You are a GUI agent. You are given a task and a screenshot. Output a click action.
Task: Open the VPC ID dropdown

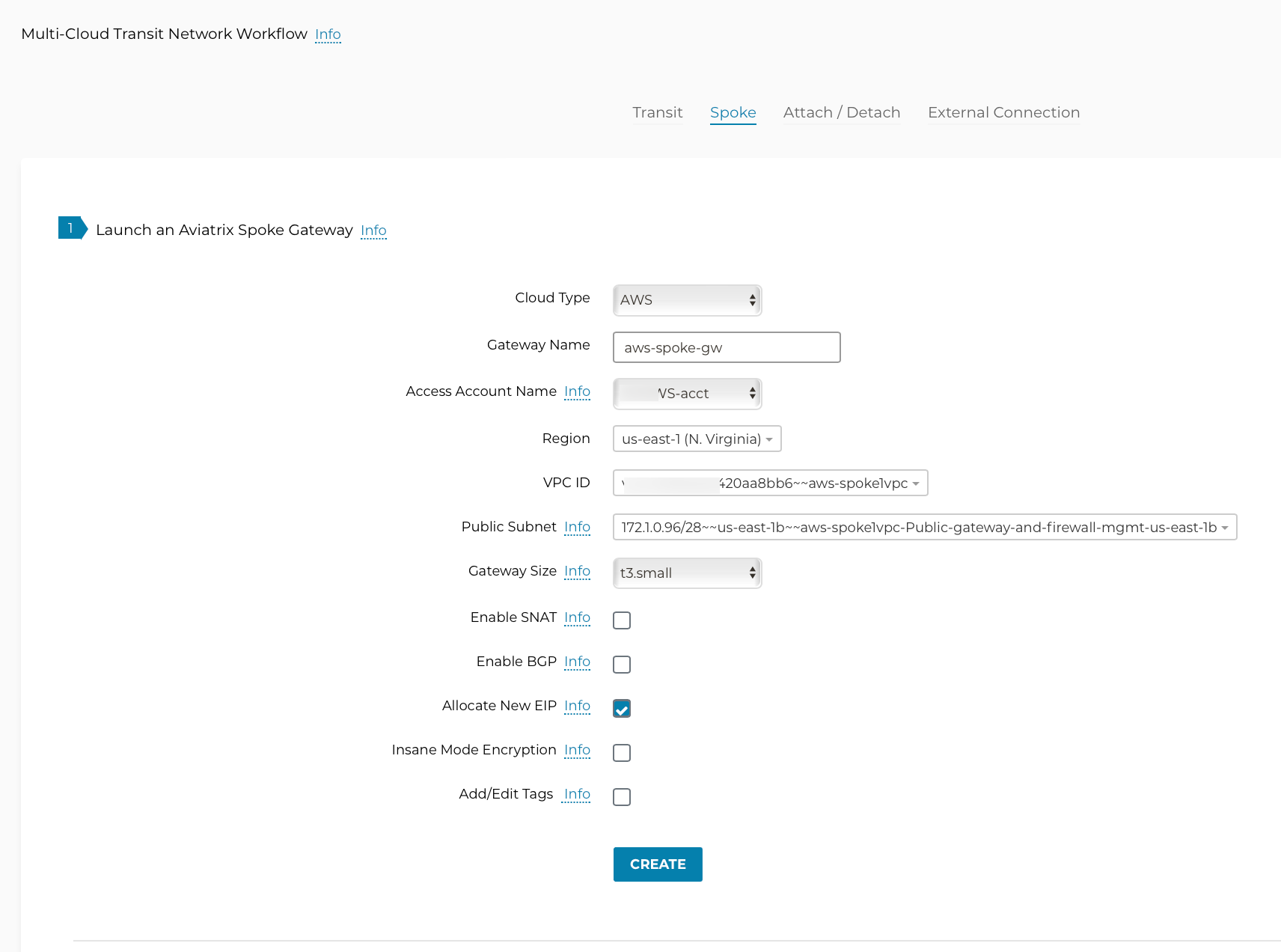click(x=770, y=483)
